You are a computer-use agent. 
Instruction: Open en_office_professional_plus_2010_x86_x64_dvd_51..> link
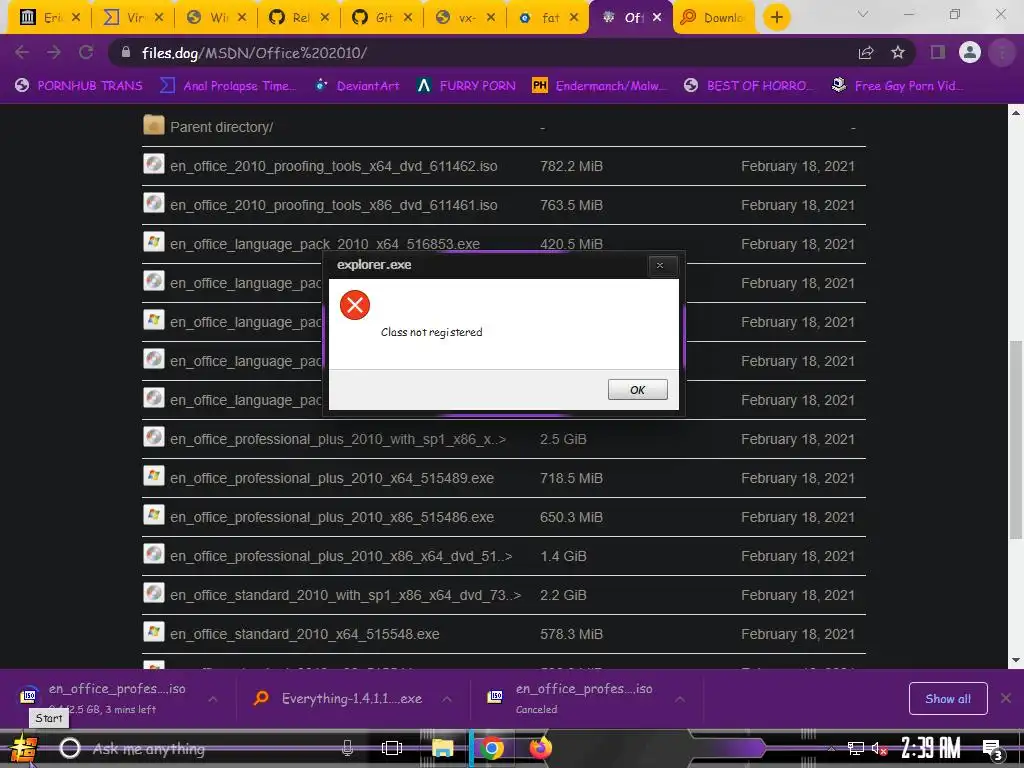click(x=341, y=556)
